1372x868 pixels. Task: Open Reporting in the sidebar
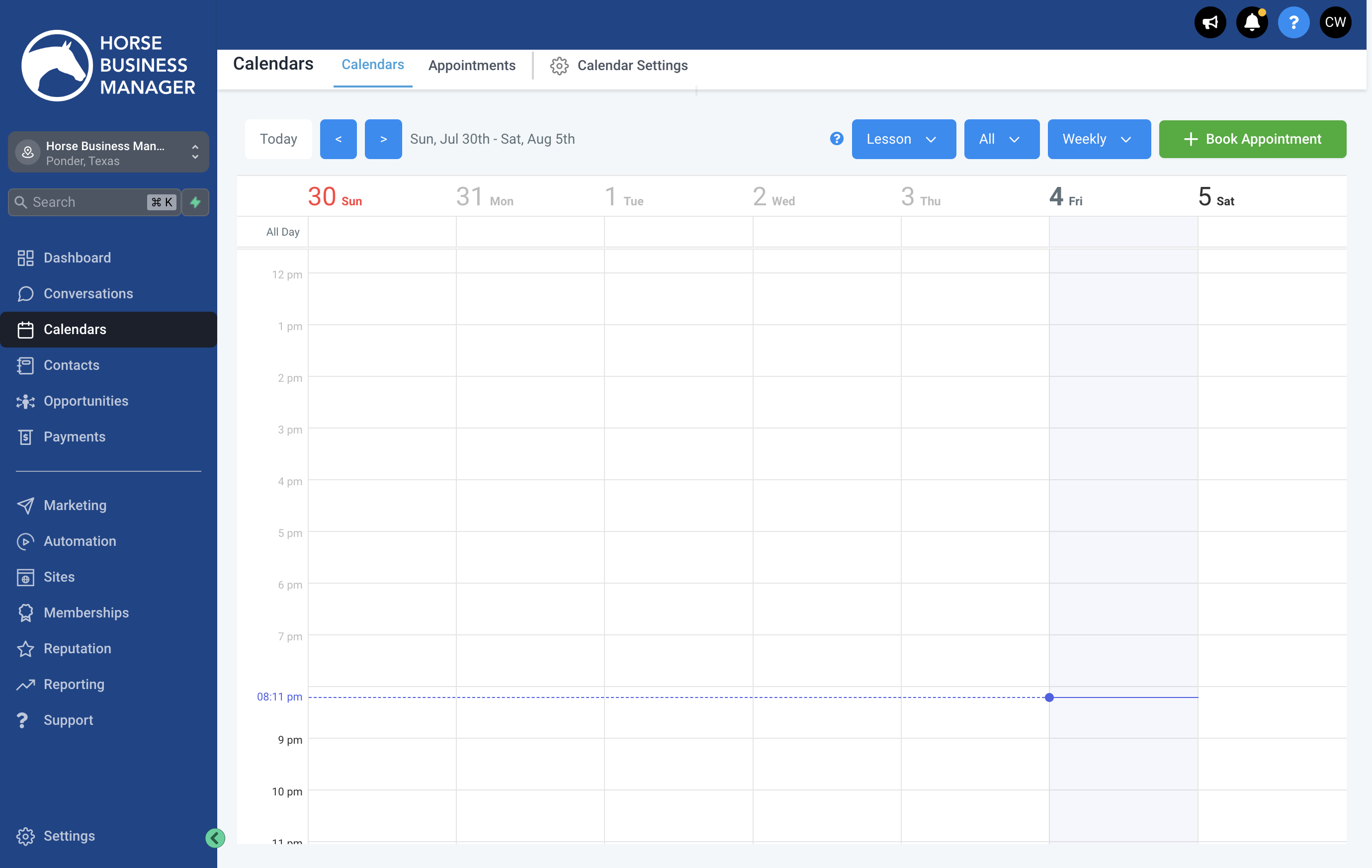point(108,685)
